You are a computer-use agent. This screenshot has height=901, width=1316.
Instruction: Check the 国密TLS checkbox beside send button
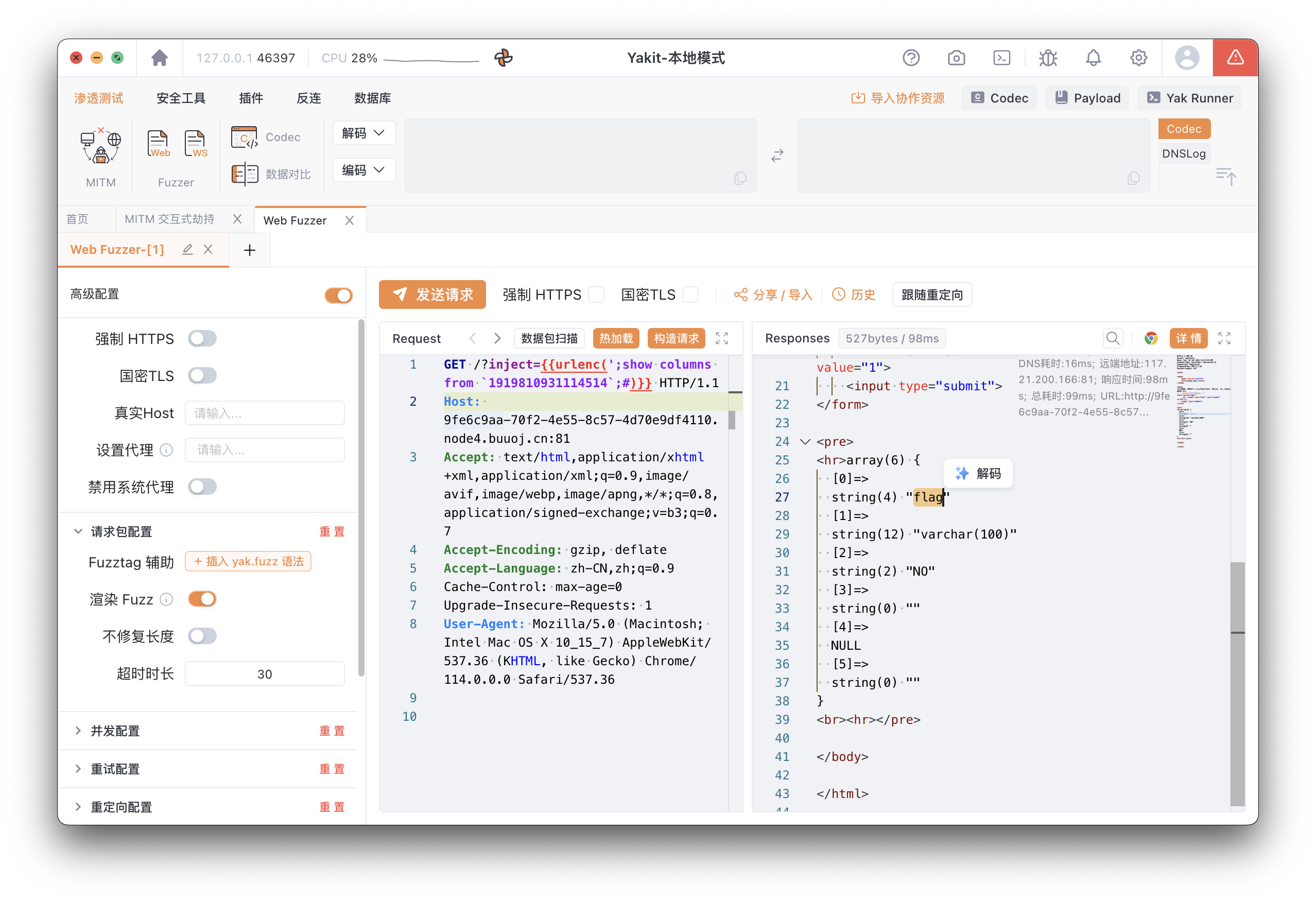tap(690, 294)
